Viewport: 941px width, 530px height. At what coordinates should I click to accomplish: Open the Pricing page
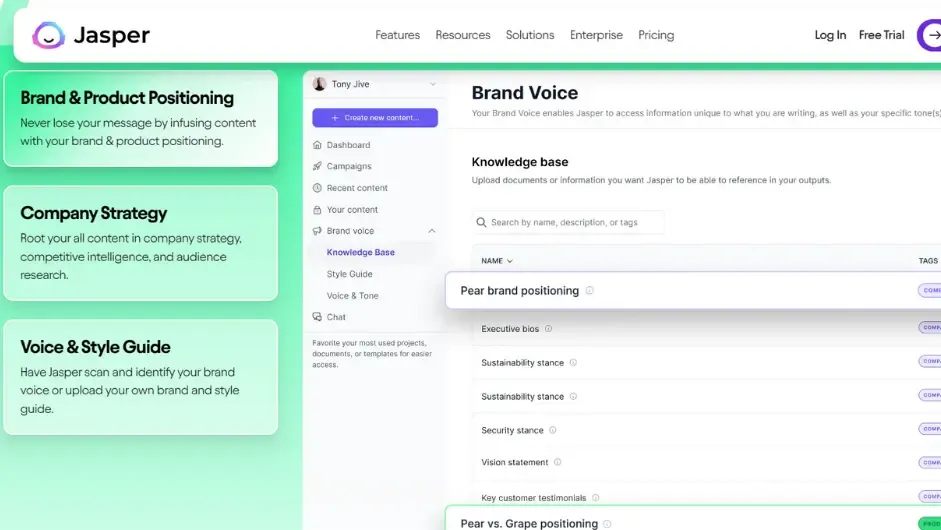(x=656, y=35)
